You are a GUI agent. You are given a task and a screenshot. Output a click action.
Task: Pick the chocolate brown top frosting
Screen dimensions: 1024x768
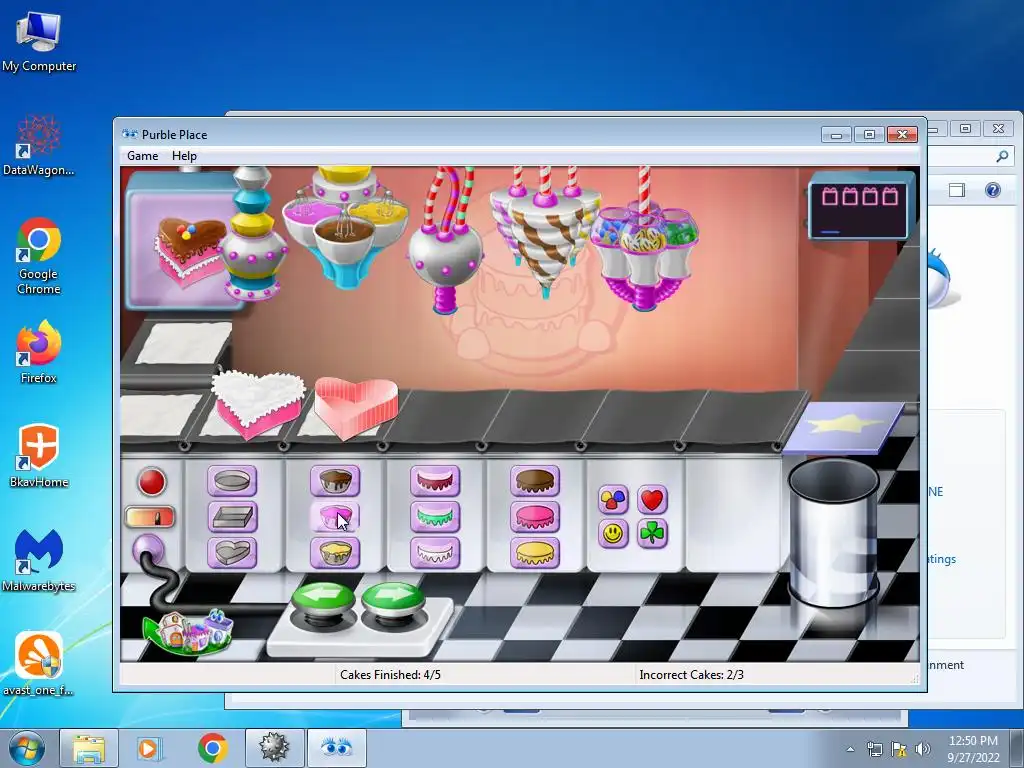click(x=535, y=481)
